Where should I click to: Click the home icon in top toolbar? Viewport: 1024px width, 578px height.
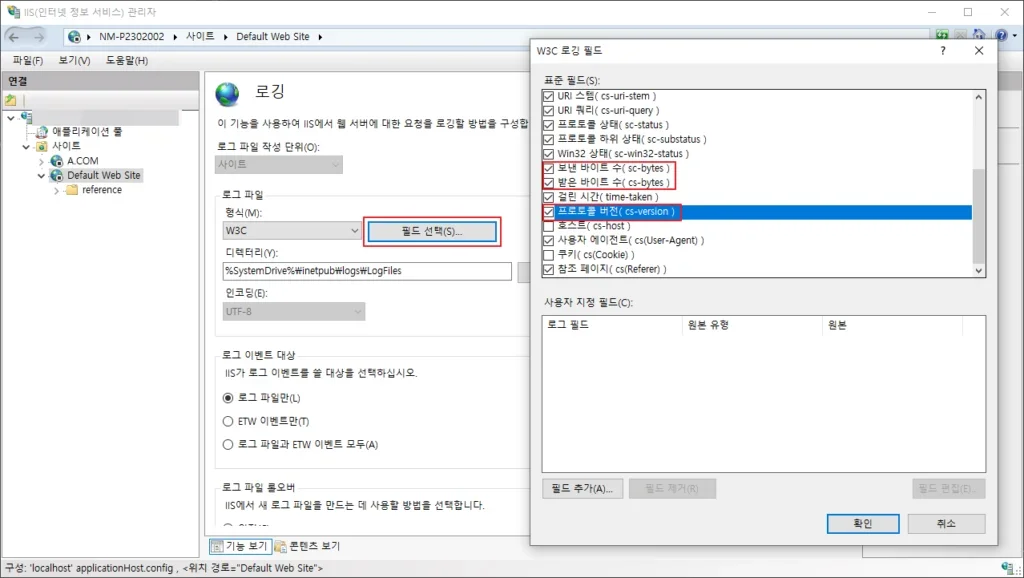[x=978, y=35]
